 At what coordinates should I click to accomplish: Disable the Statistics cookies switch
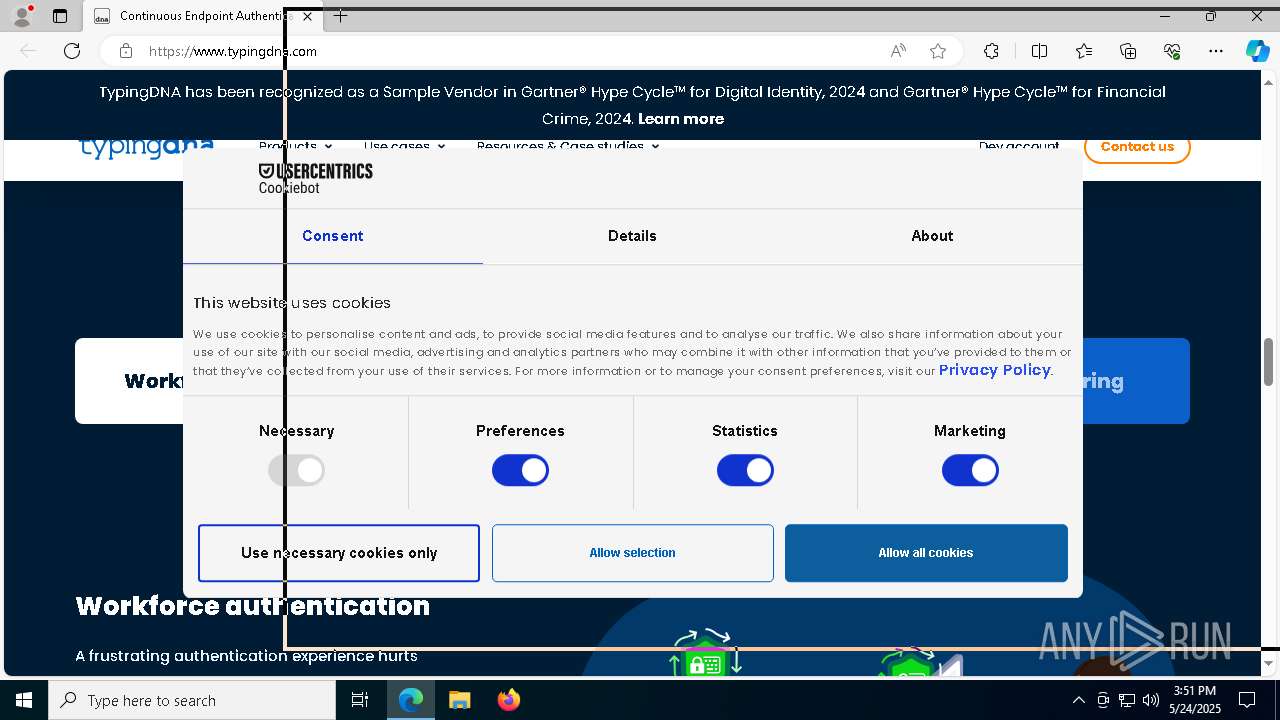[745, 470]
